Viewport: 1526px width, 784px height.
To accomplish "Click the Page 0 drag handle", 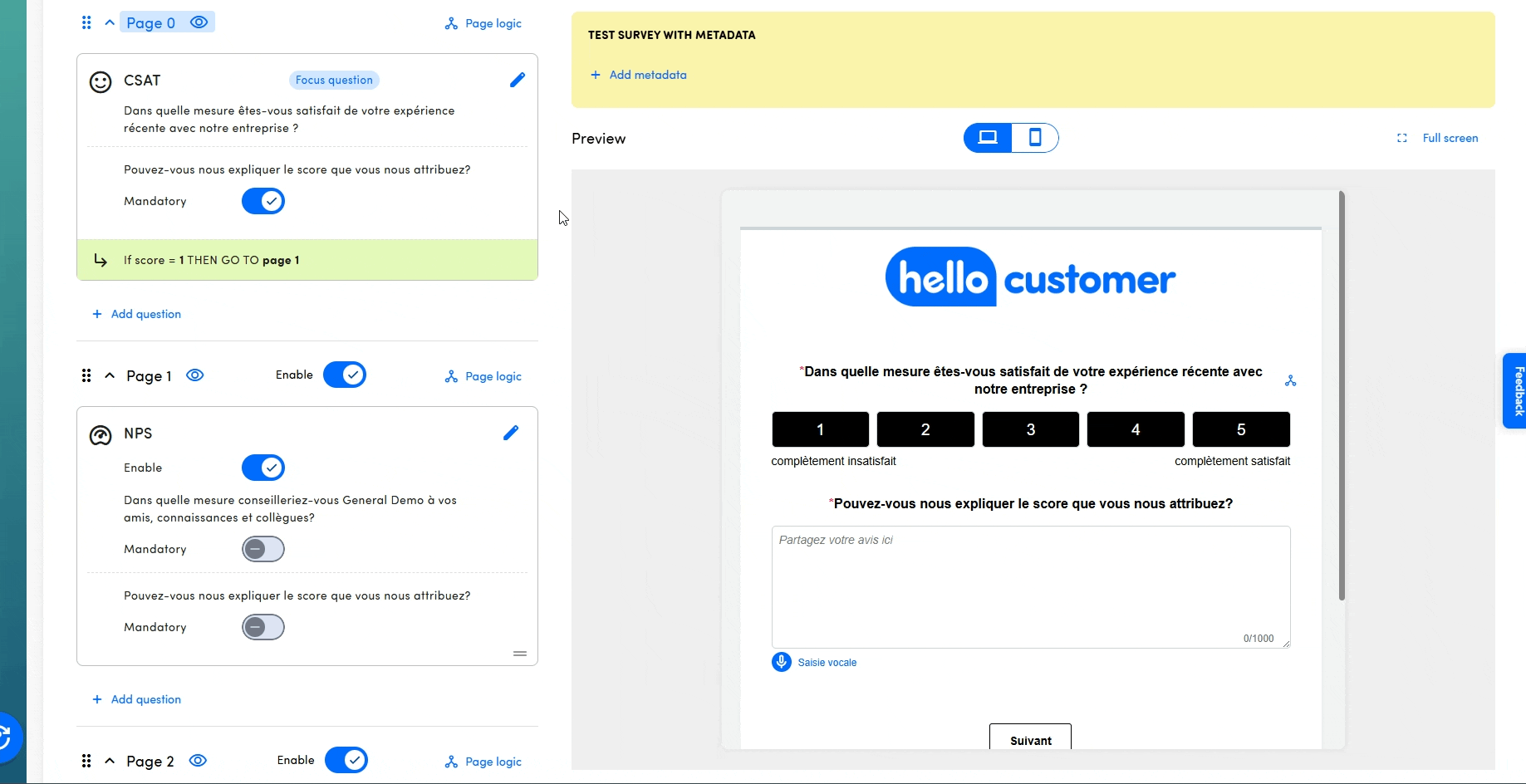I will pyautogui.click(x=86, y=22).
